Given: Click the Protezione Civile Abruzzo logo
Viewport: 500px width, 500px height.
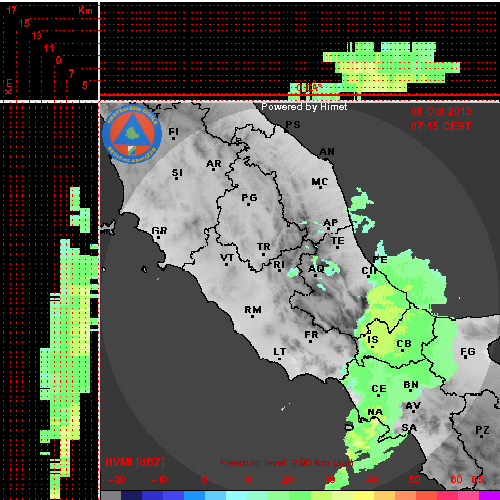Looking at the screenshot, I should pyautogui.click(x=132, y=134).
